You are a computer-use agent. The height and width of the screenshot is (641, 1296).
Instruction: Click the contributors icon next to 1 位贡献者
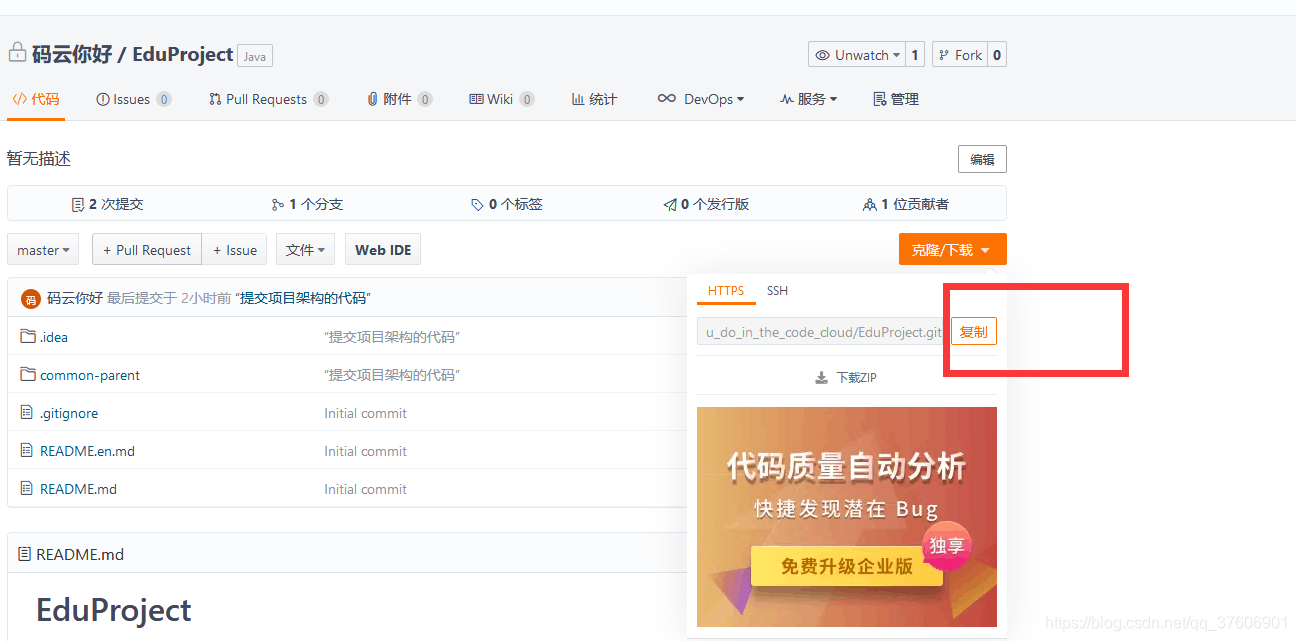[x=870, y=203]
